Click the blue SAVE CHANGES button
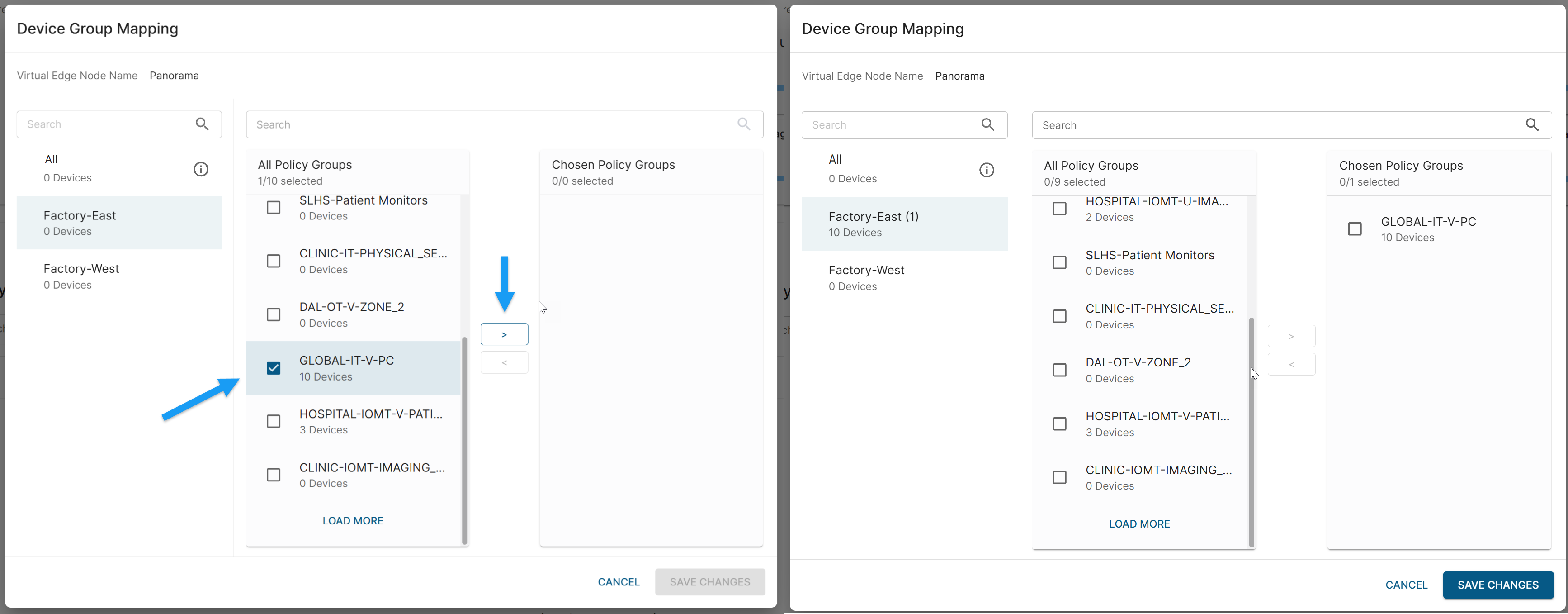The image size is (1568, 614). 1497,585
